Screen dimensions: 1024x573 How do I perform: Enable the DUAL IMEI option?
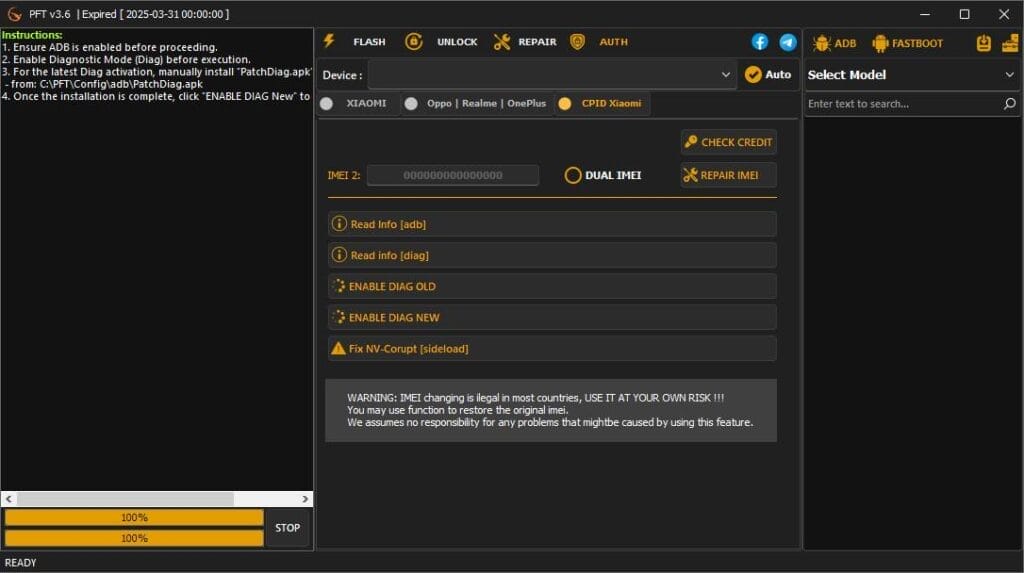coord(603,175)
